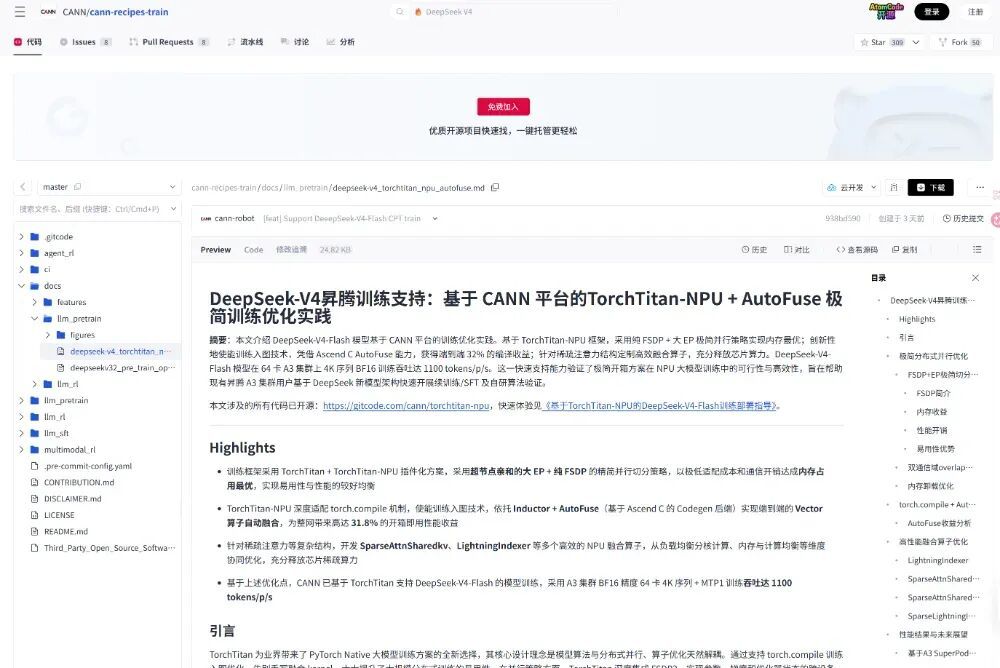Open DISCLAIMER.md file
Image resolution: width=1000 pixels, height=668 pixels.
tap(73, 499)
